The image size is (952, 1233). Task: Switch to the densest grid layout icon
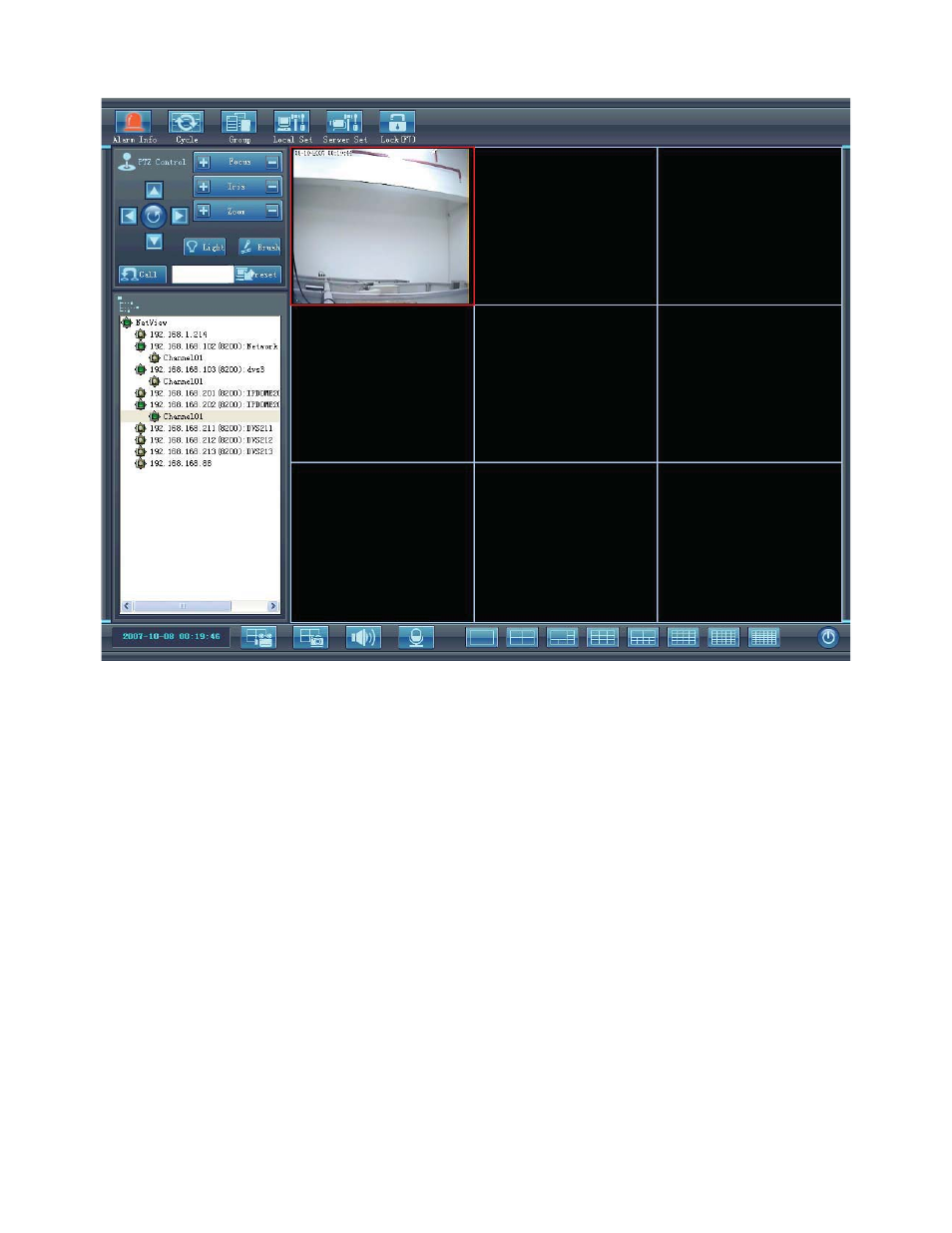tap(764, 637)
